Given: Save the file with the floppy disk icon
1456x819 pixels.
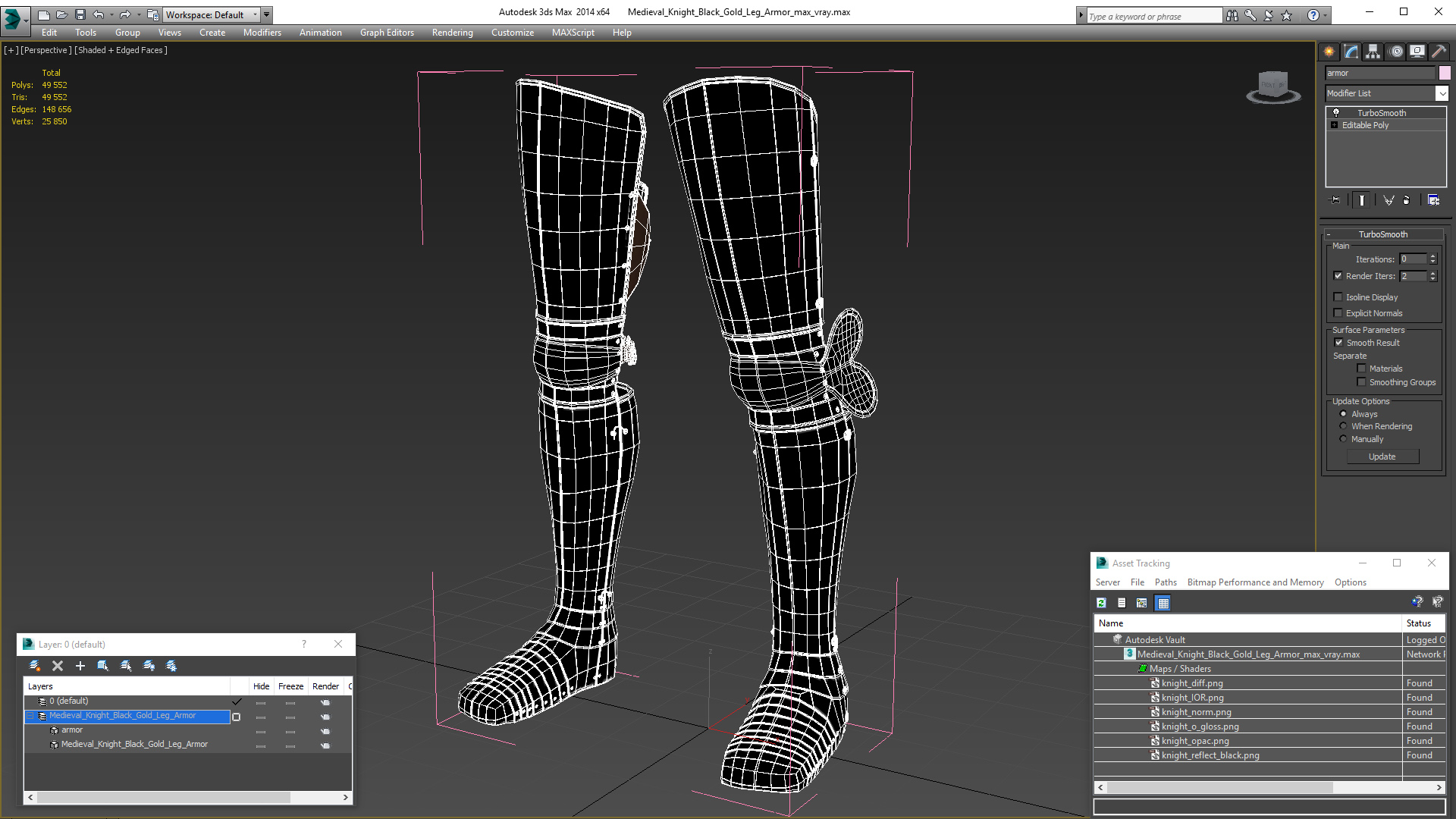Looking at the screenshot, I should coord(80,14).
